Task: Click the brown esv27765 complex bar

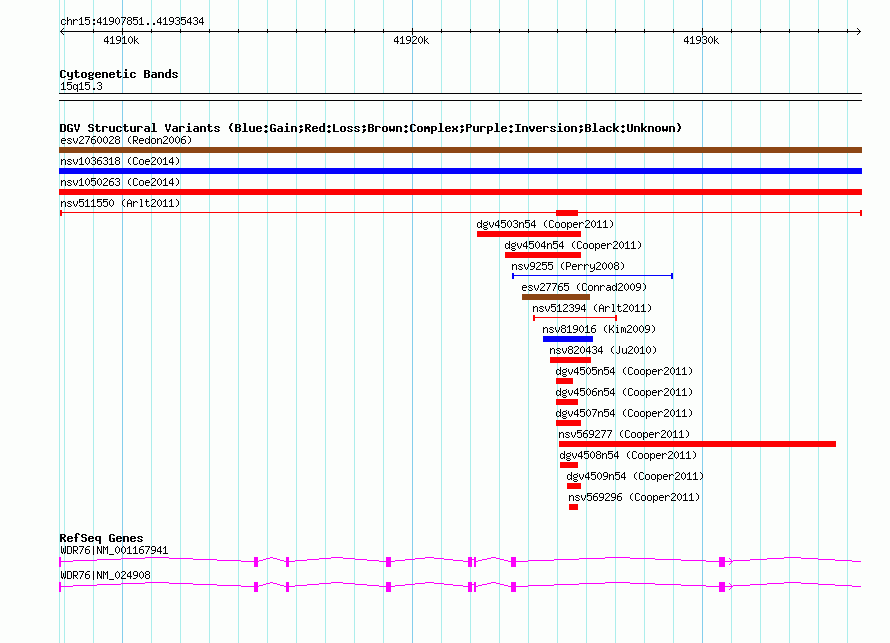Action: tap(556, 297)
